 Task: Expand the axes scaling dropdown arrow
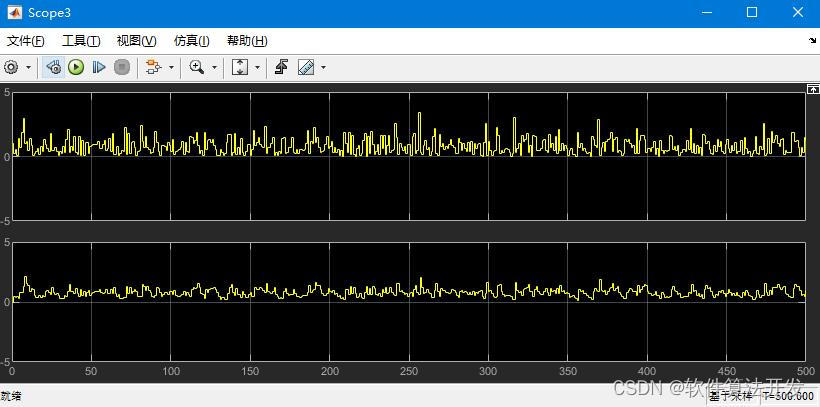257,67
